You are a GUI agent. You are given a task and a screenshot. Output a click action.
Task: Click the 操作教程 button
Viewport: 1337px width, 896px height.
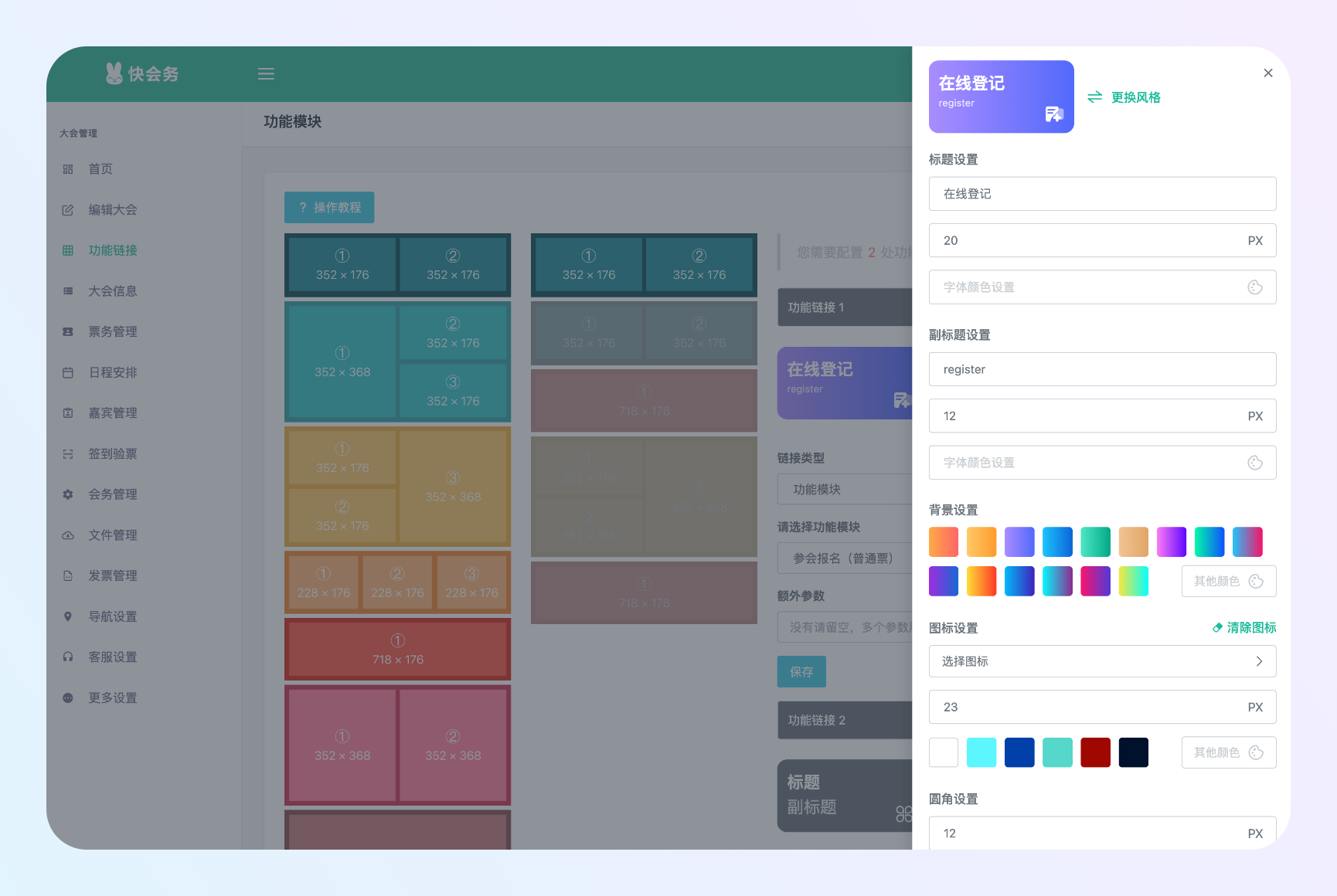[329, 208]
